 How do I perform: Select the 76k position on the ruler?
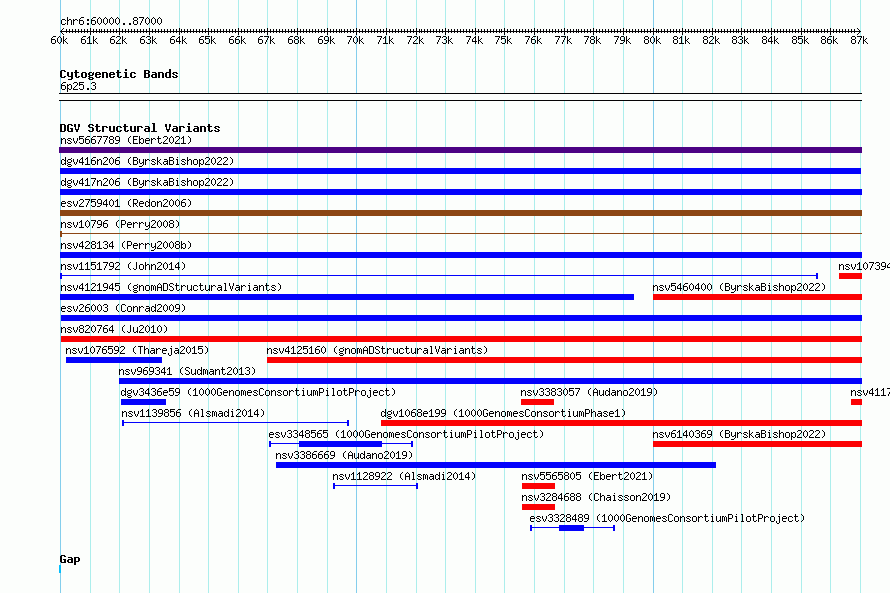[533, 40]
